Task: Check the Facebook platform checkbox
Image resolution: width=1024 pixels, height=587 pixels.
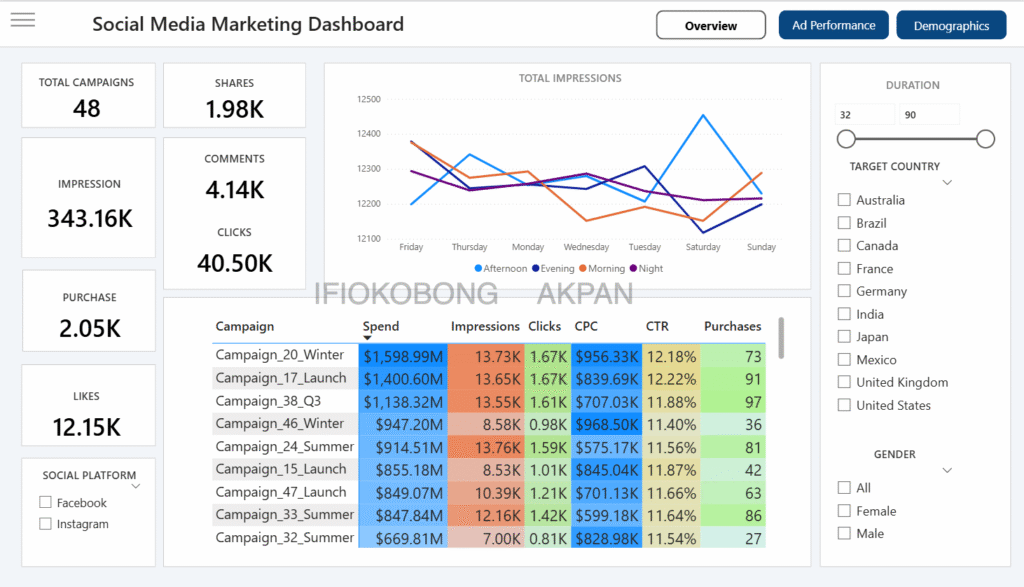Action: pyautogui.click(x=45, y=503)
